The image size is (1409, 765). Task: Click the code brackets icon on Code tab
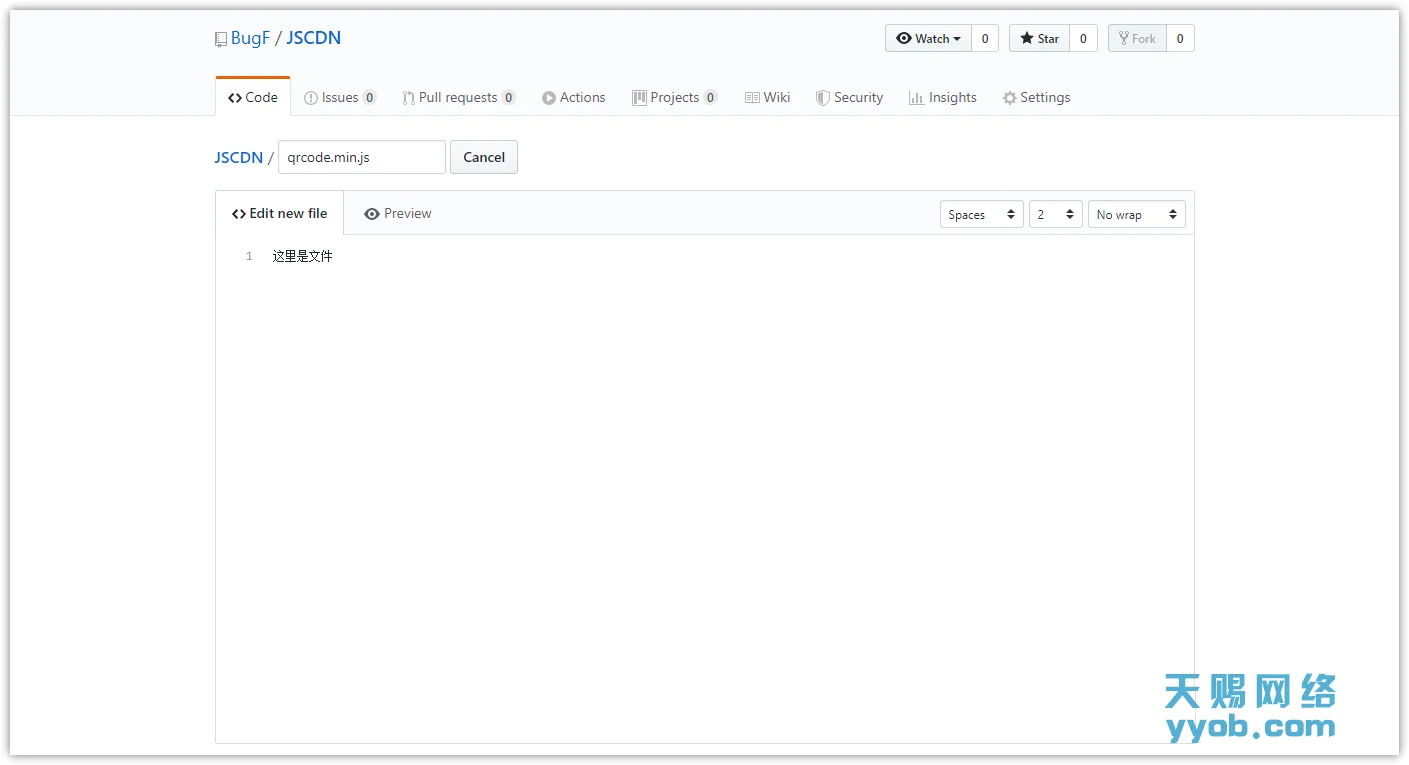point(235,96)
